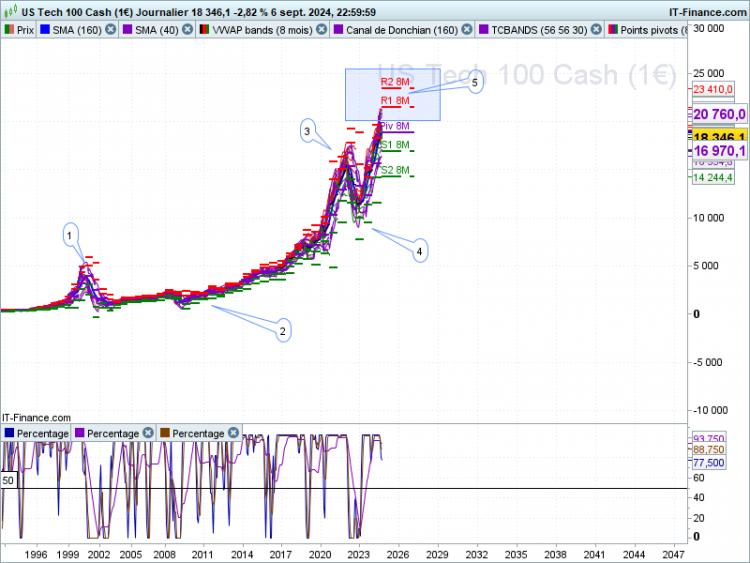The height and width of the screenshot is (563, 750).
Task: Close the Canal de Donchian (160) indicator
Action: tap(467, 30)
